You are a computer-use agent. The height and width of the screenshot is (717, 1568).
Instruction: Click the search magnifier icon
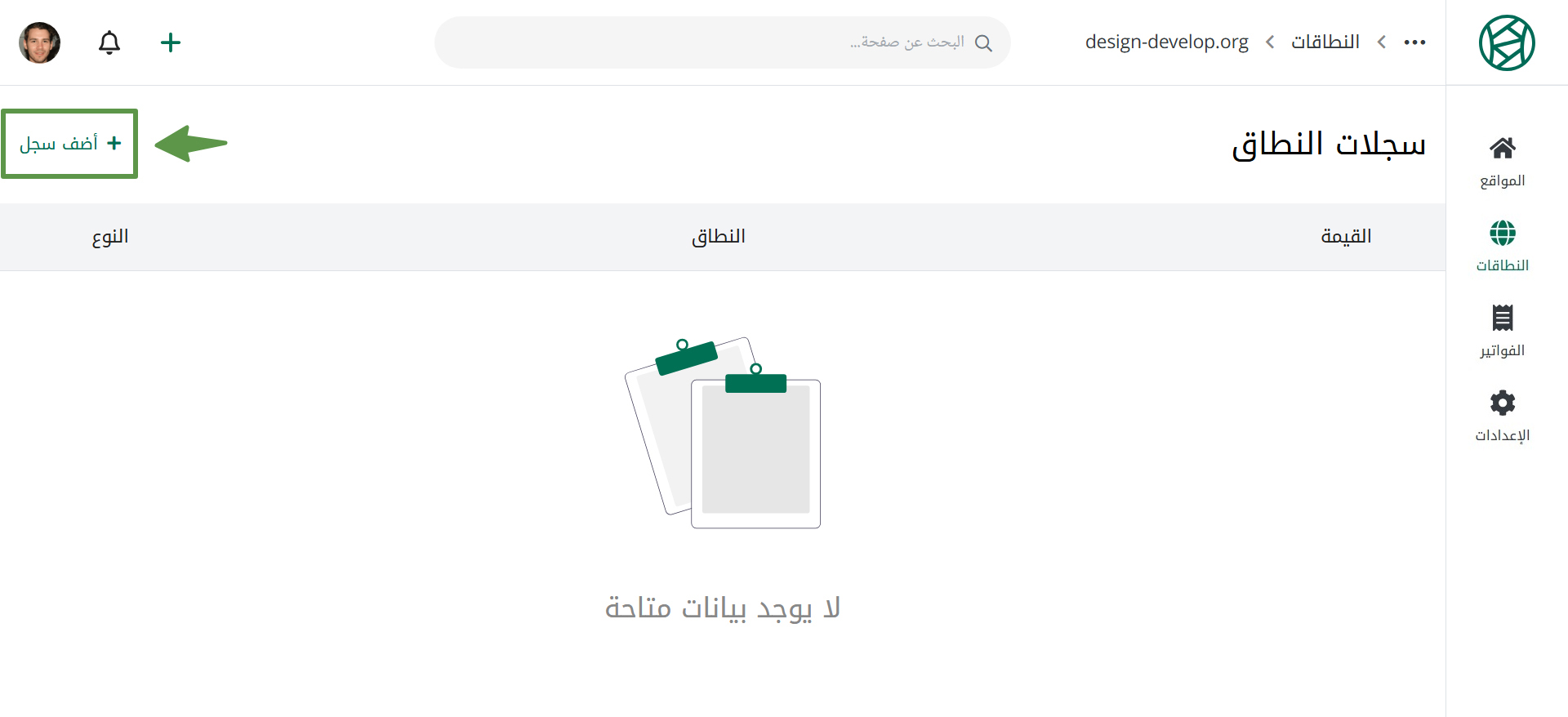[x=983, y=42]
